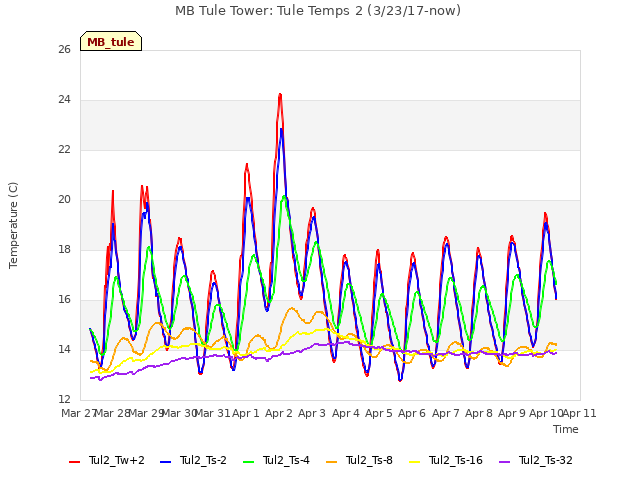Image resolution: width=640 pixels, height=480 pixels.
Task: Toggle the Tul2_Ts-4 legend entry
Action: point(276,461)
